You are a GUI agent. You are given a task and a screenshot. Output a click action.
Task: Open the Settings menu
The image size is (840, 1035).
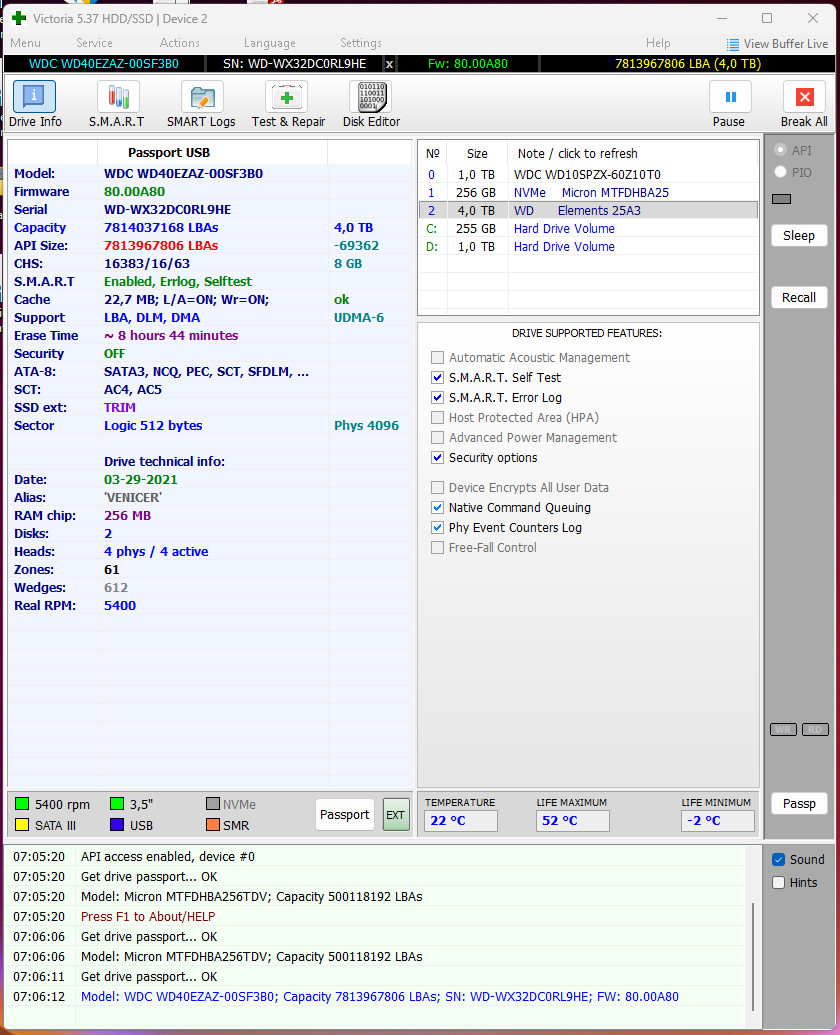click(x=360, y=43)
